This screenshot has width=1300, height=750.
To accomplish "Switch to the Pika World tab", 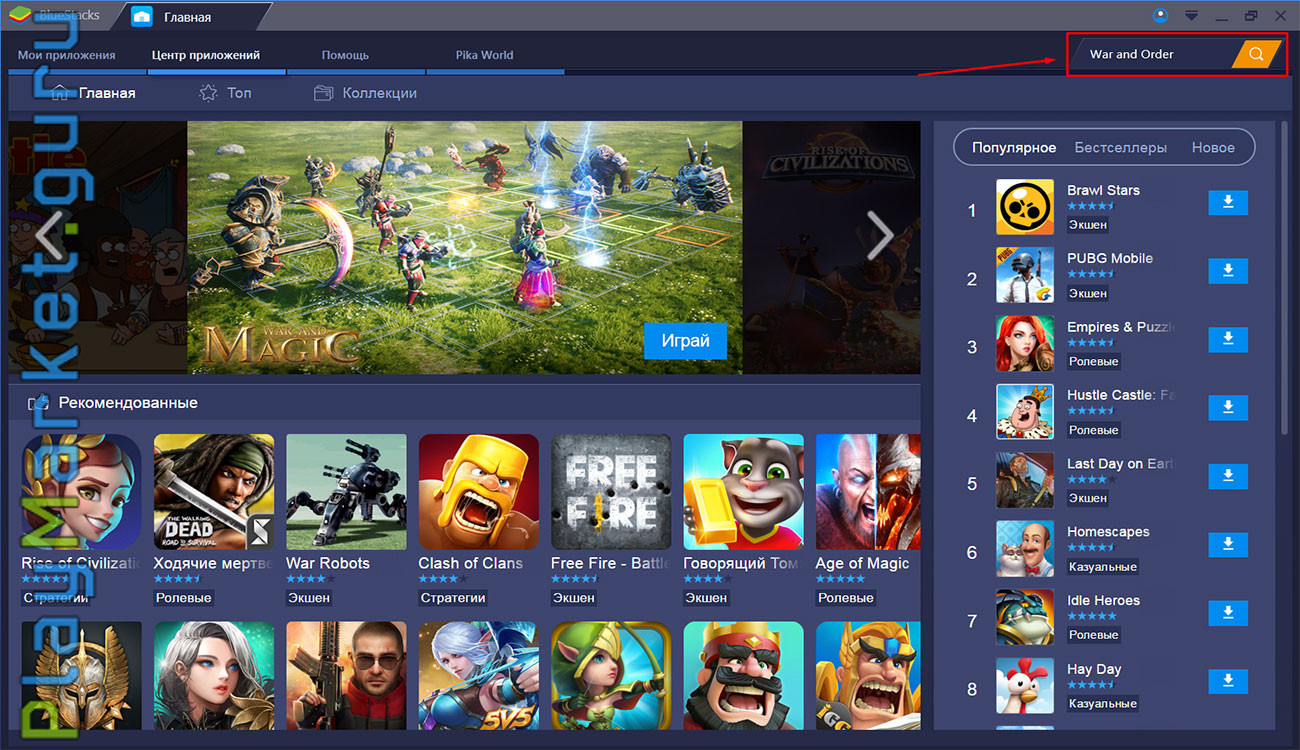I will pos(484,55).
